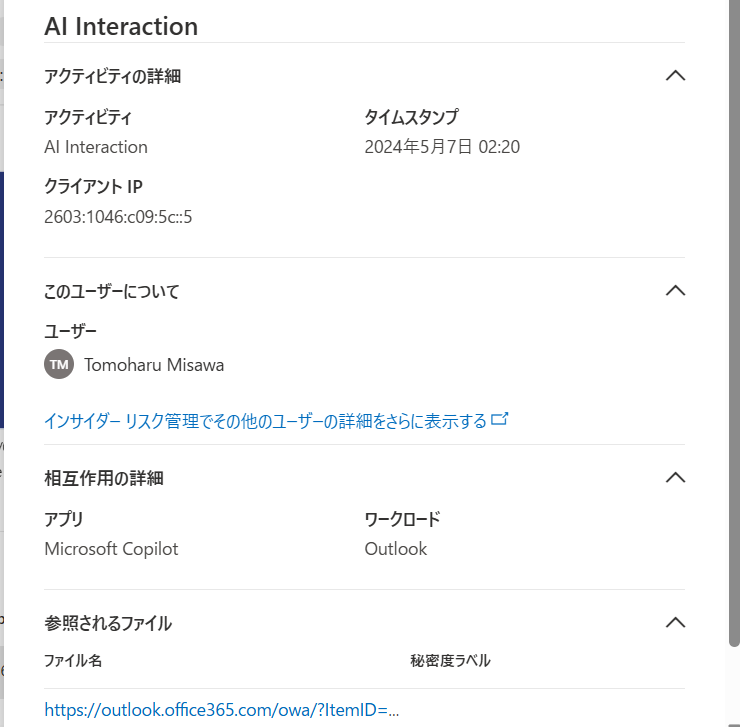Select the client IP address value
The width and height of the screenshot is (740, 727).
118,217
